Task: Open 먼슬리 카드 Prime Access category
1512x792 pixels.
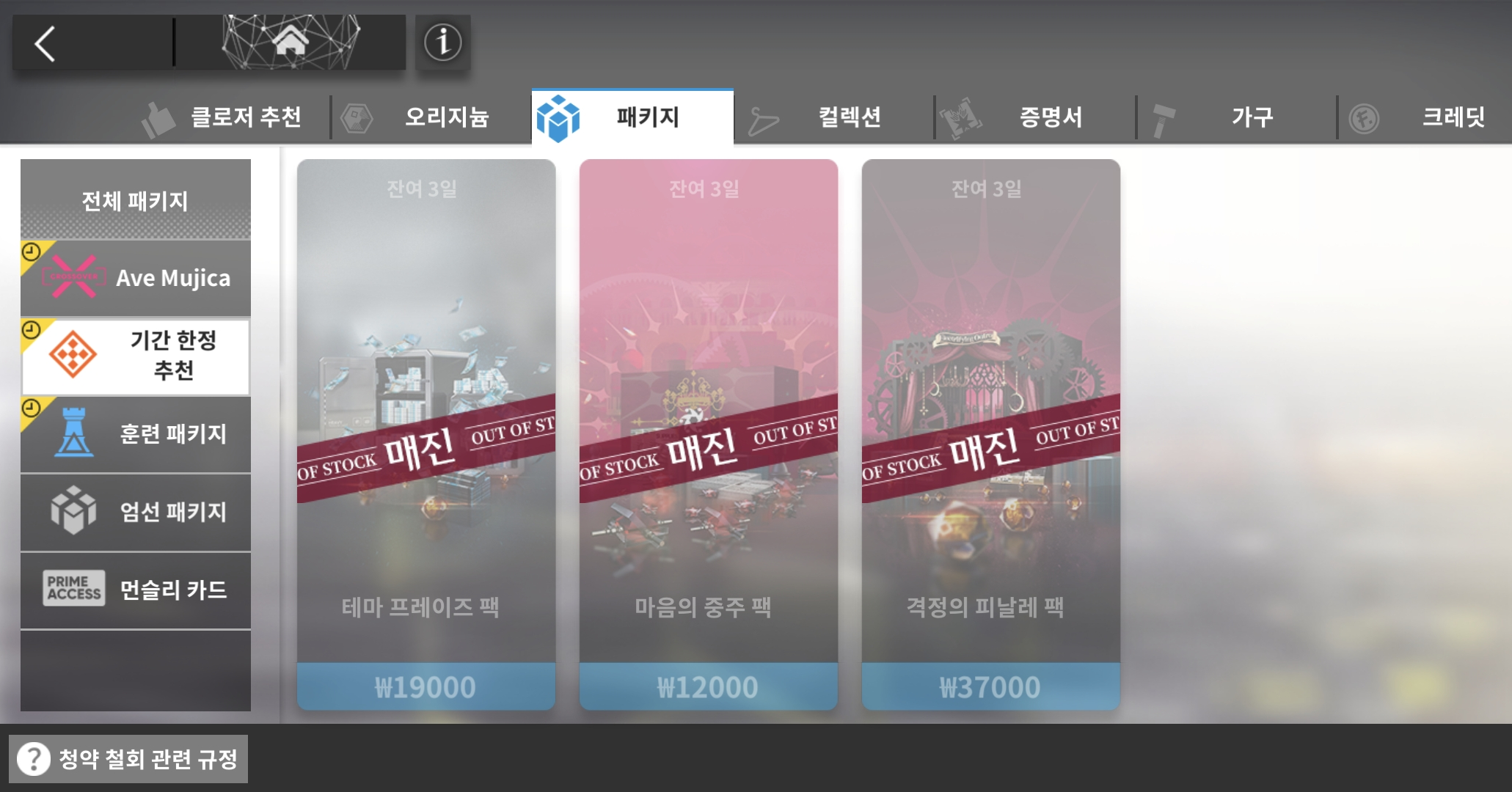Action: [136, 590]
